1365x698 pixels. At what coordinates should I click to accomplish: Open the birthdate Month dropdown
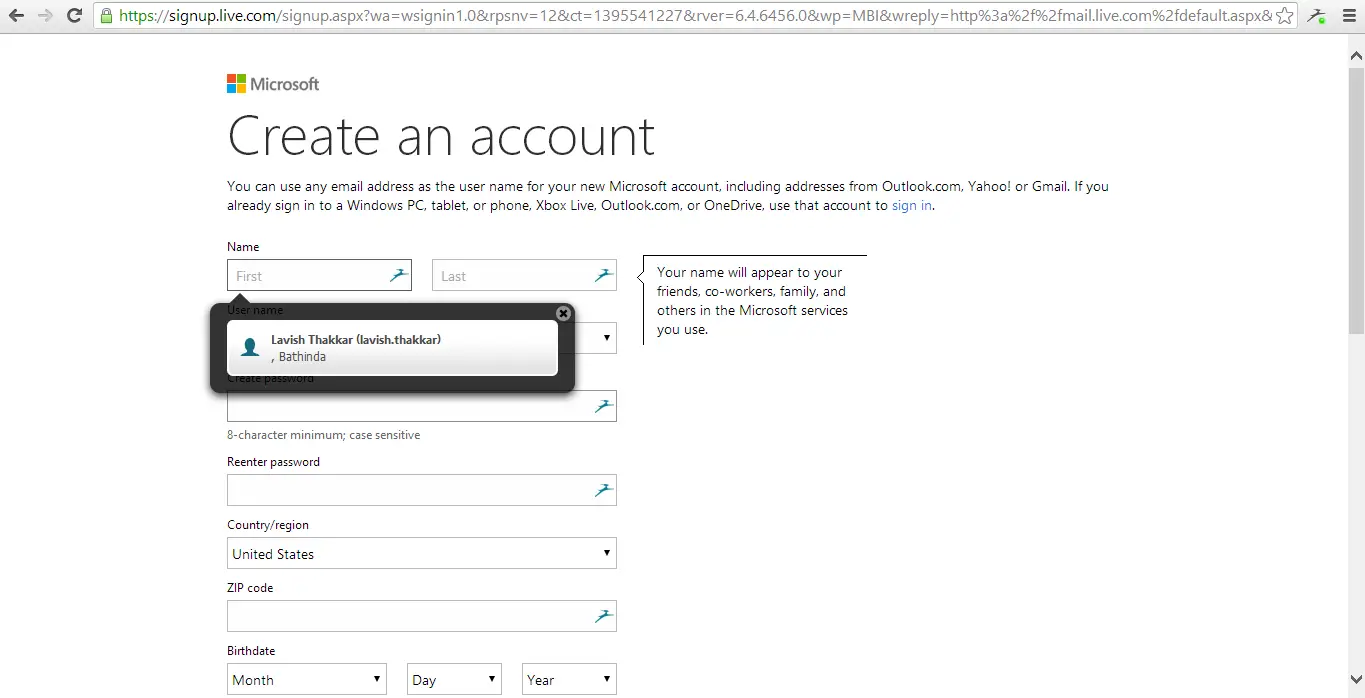click(x=307, y=679)
